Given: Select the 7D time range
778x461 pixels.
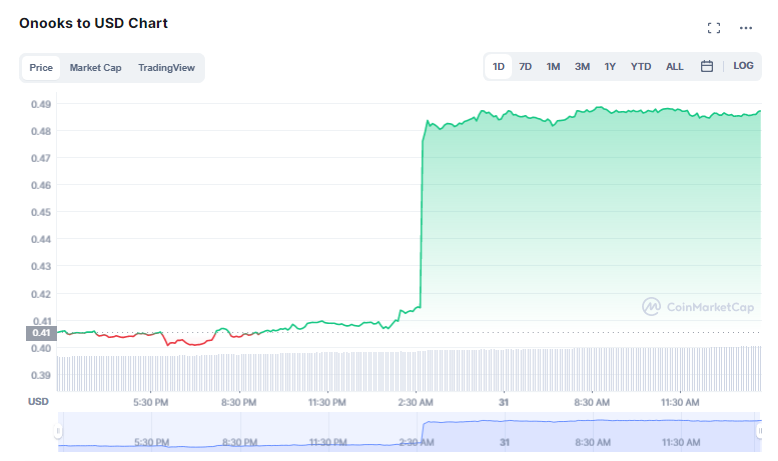Looking at the screenshot, I should pos(525,66).
